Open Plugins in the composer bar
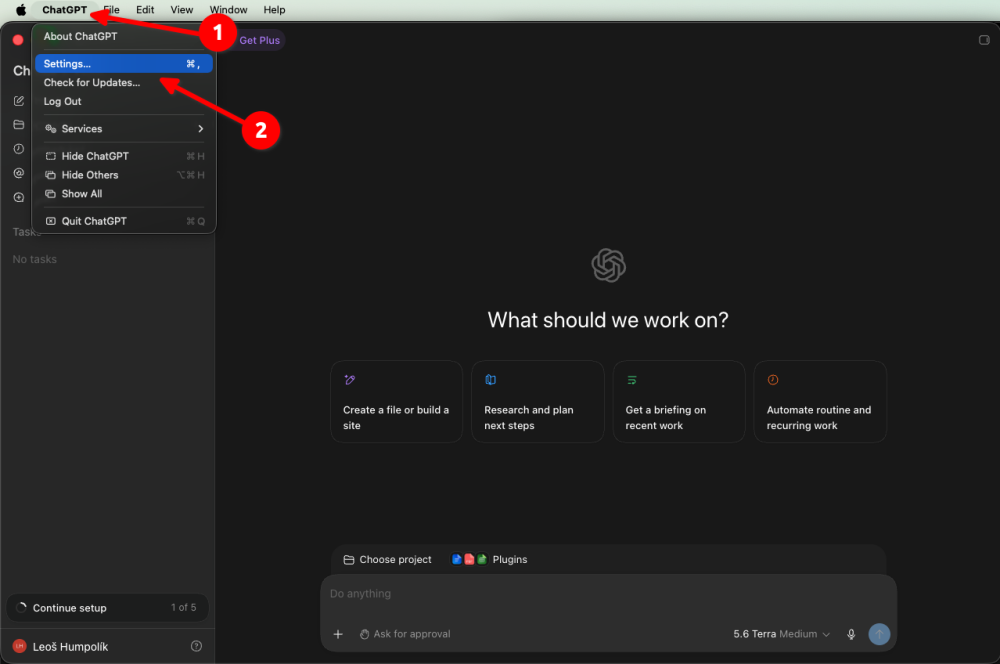The height and width of the screenshot is (664, 1000). (x=490, y=559)
